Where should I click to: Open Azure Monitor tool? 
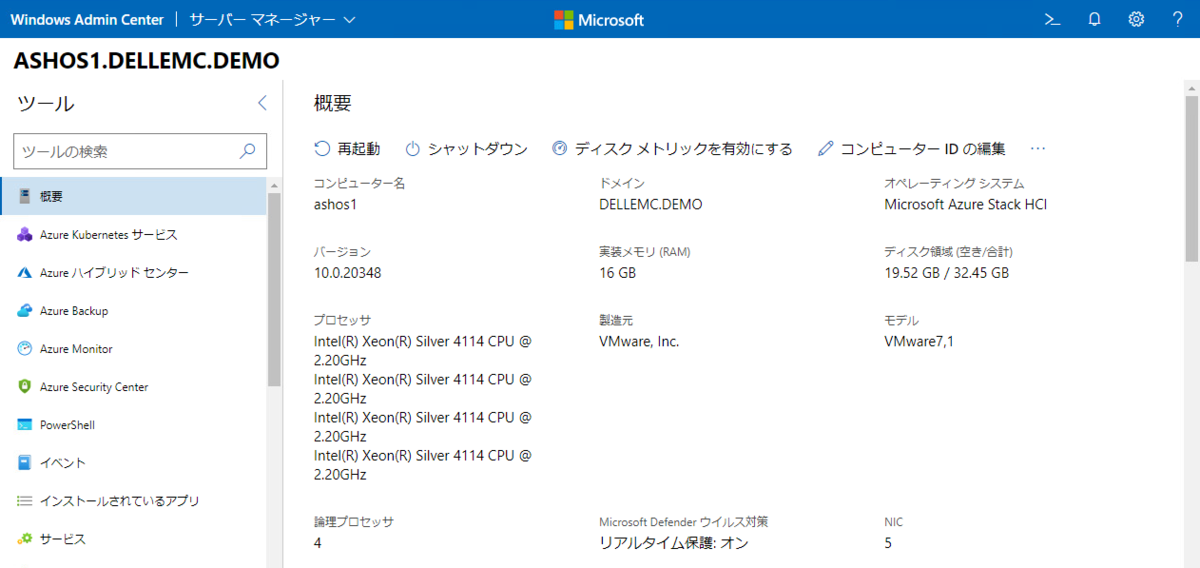(133, 348)
